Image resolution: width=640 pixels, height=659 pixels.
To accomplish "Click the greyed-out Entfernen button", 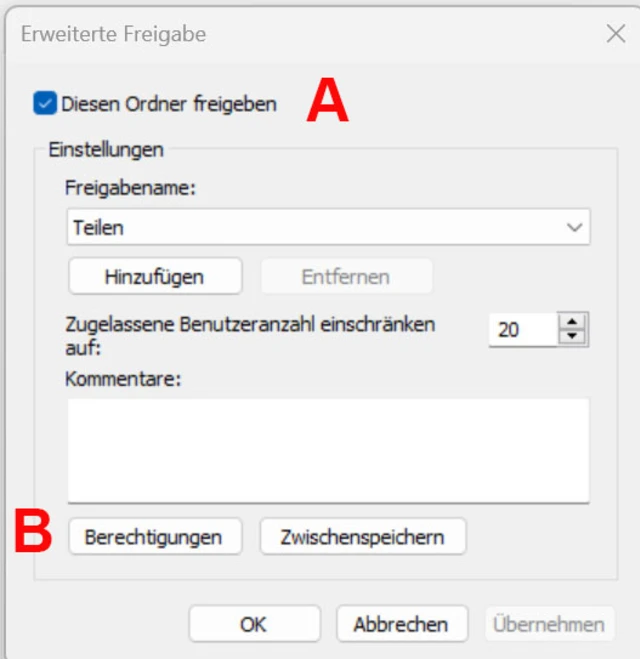I will (346, 277).
